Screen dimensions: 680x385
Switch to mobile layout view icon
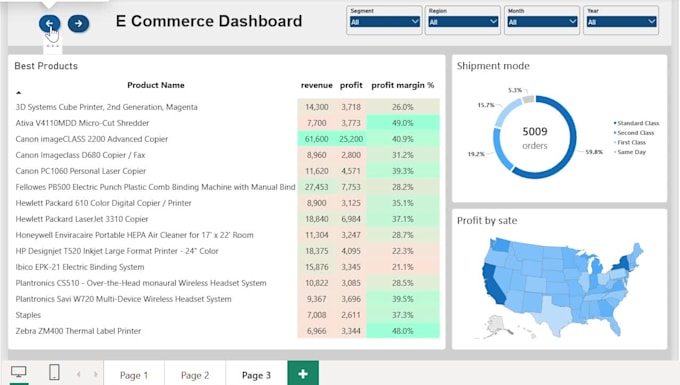[54, 372]
